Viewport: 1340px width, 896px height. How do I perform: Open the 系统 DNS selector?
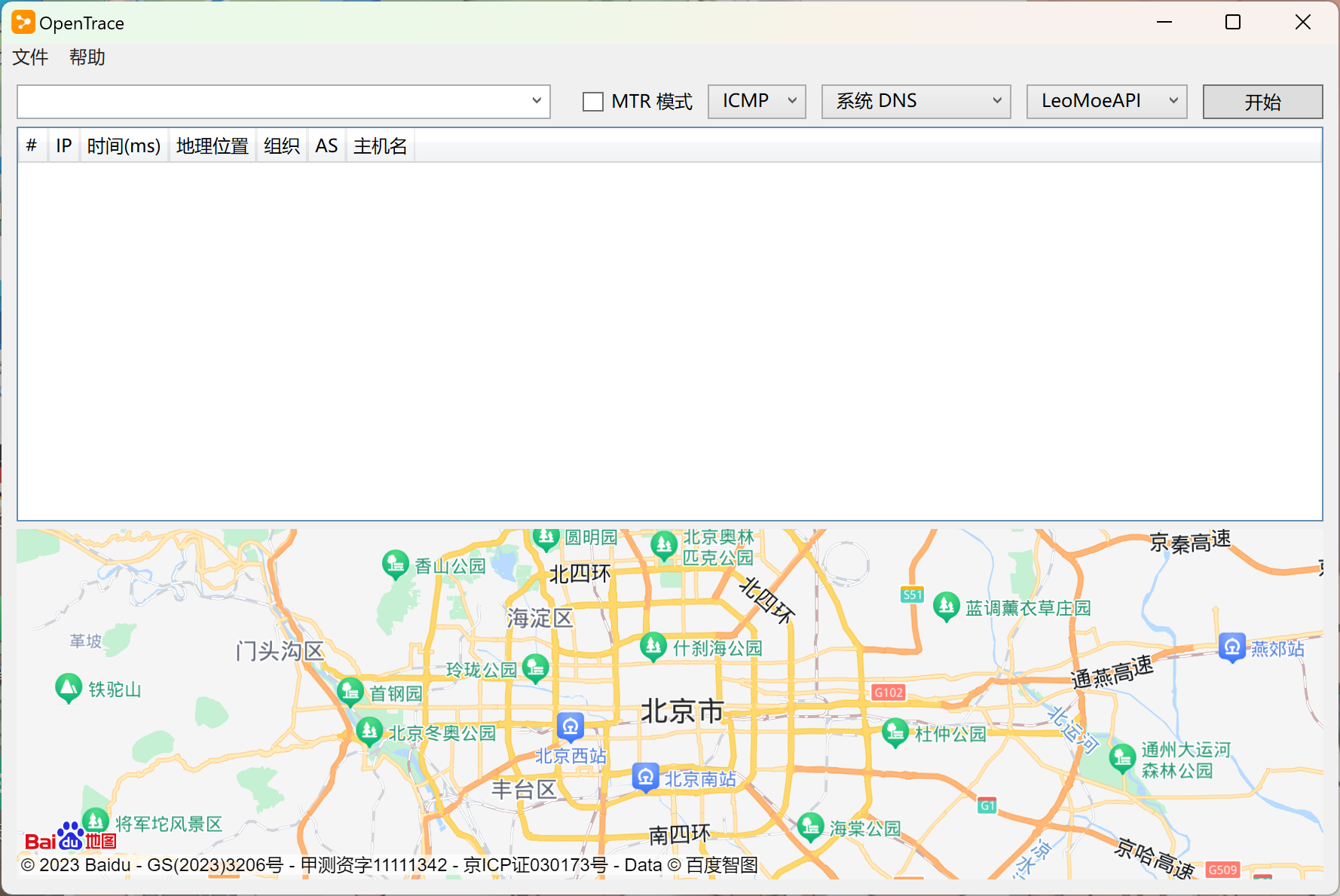click(915, 100)
